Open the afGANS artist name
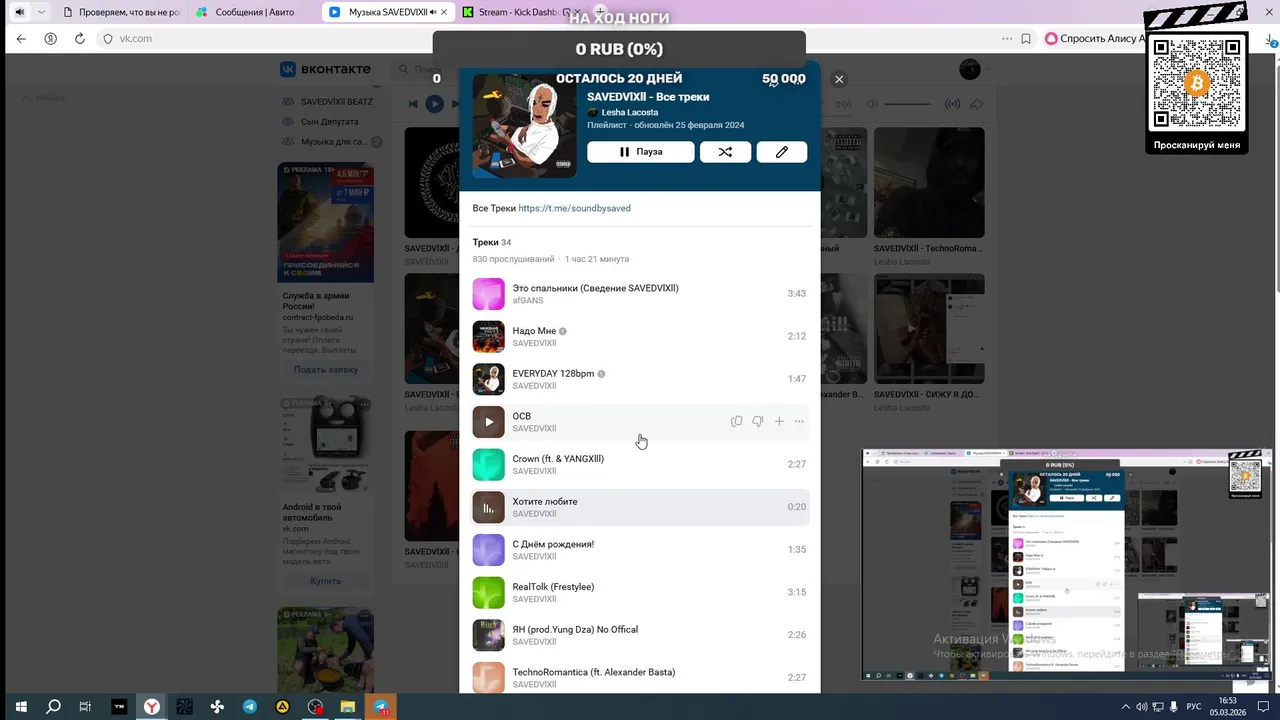This screenshot has height=720, width=1280. coord(528,300)
